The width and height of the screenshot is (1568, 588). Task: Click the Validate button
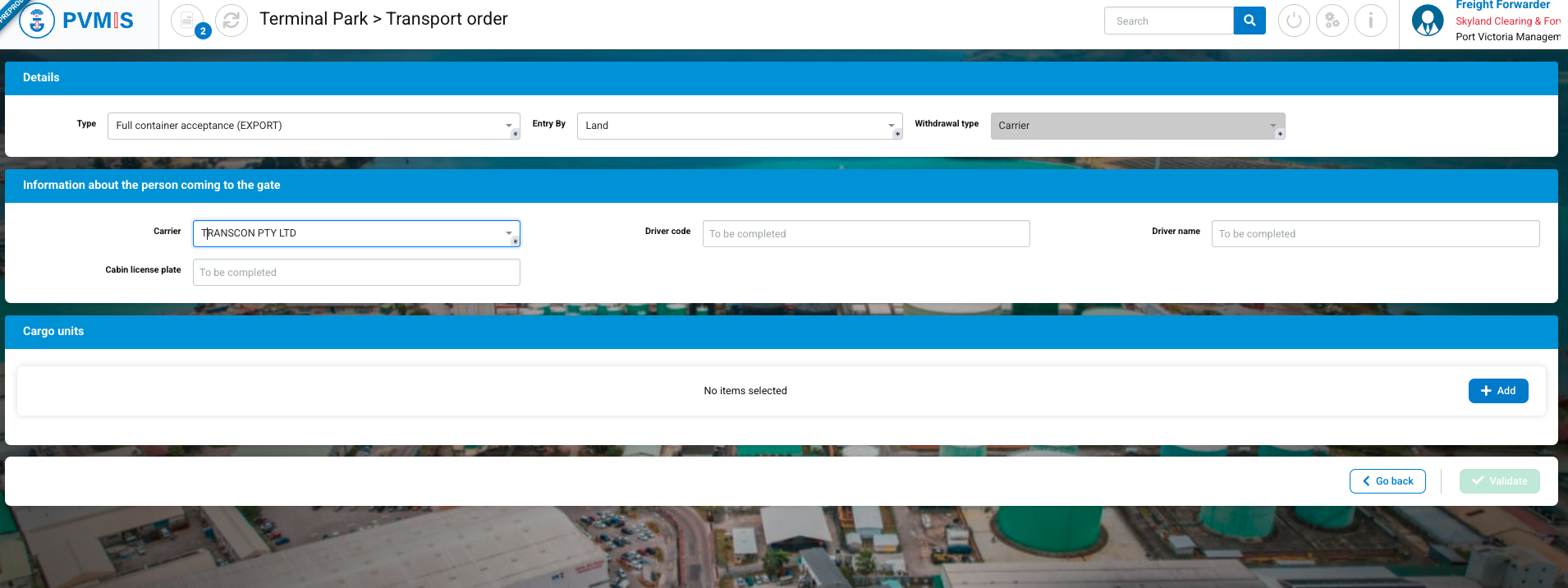click(1499, 481)
